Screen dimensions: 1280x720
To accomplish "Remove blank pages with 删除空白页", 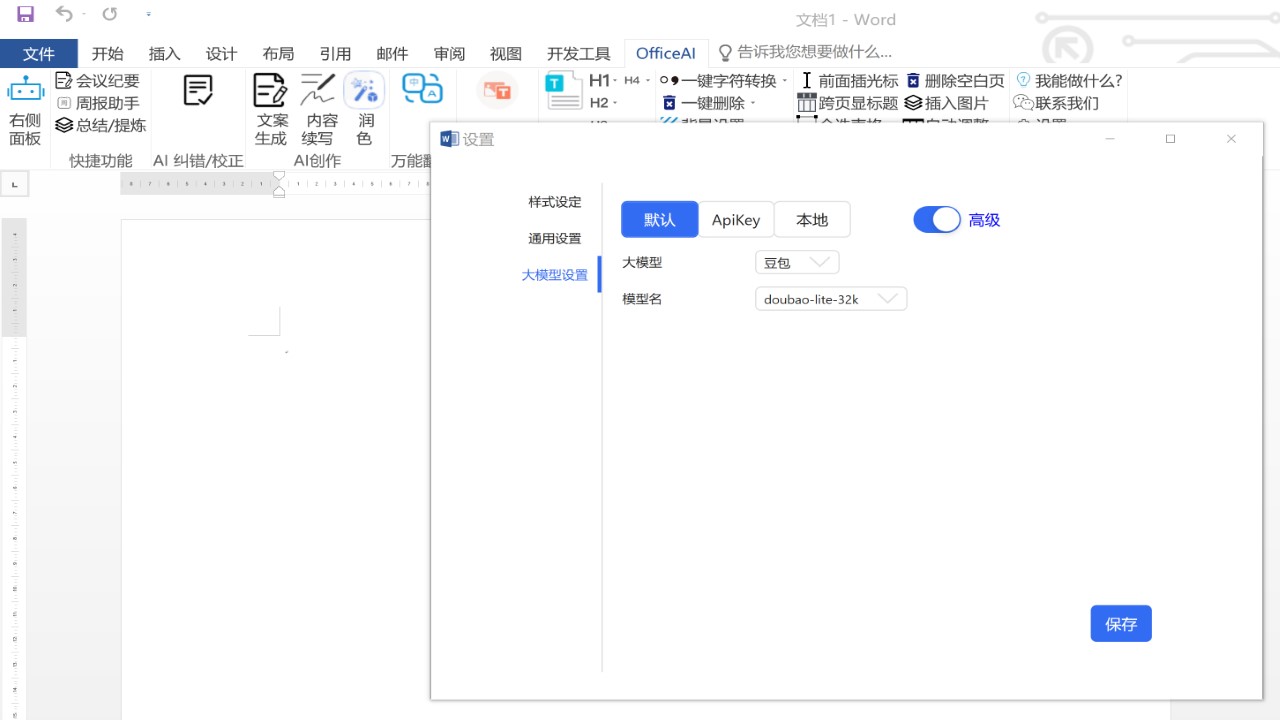I will 955,81.
